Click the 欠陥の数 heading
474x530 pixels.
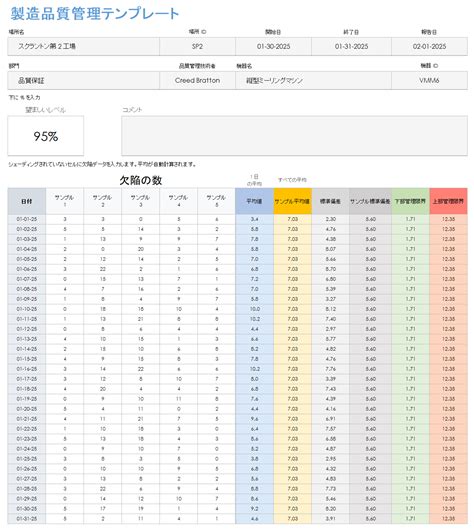coord(141,180)
